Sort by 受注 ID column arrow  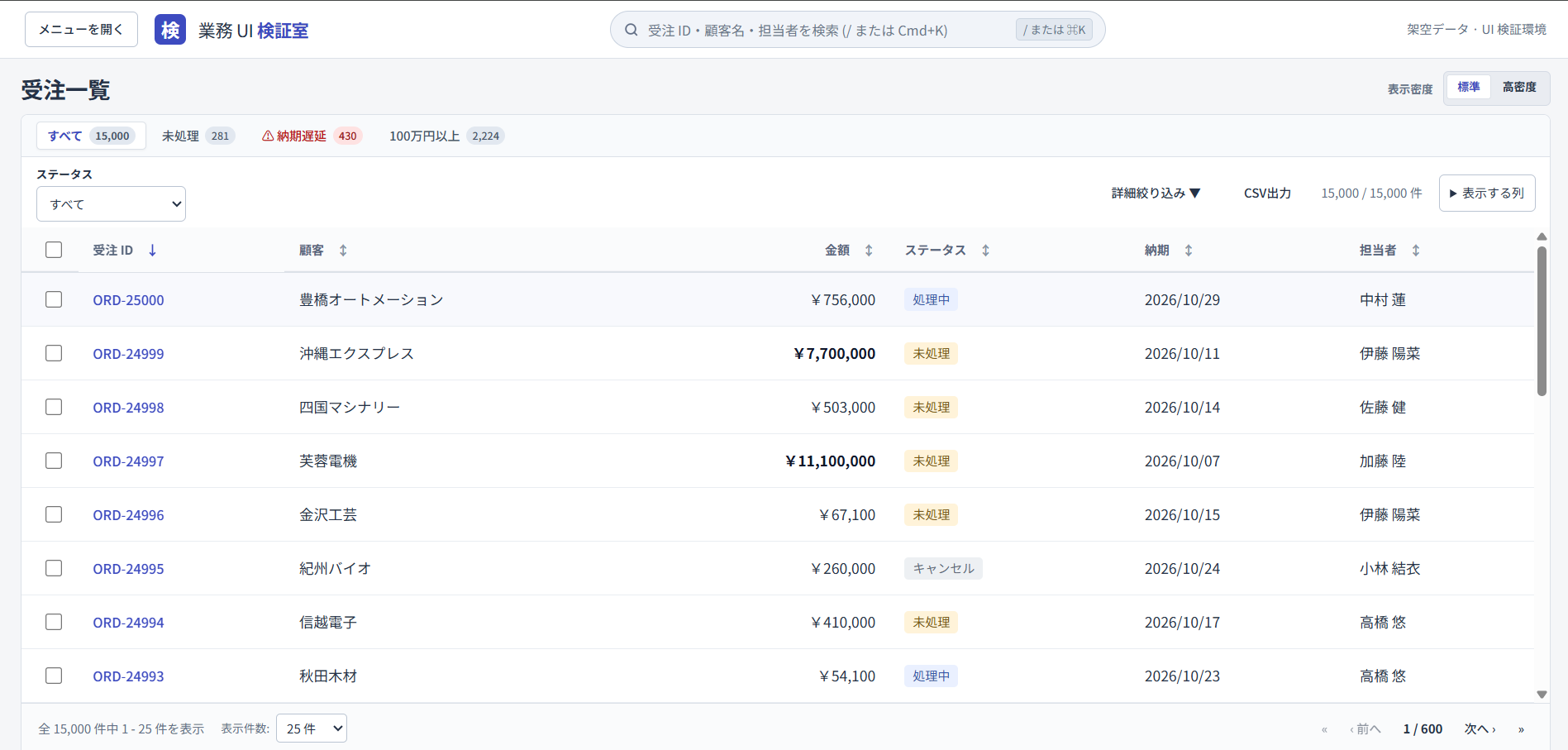point(152,250)
